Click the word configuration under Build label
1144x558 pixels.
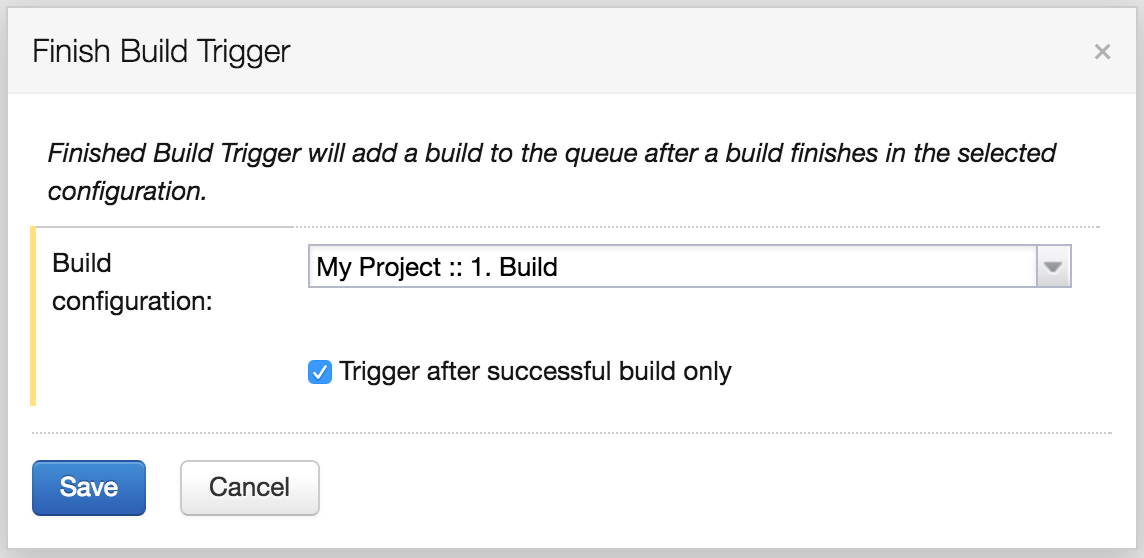pyautogui.click(x=132, y=301)
